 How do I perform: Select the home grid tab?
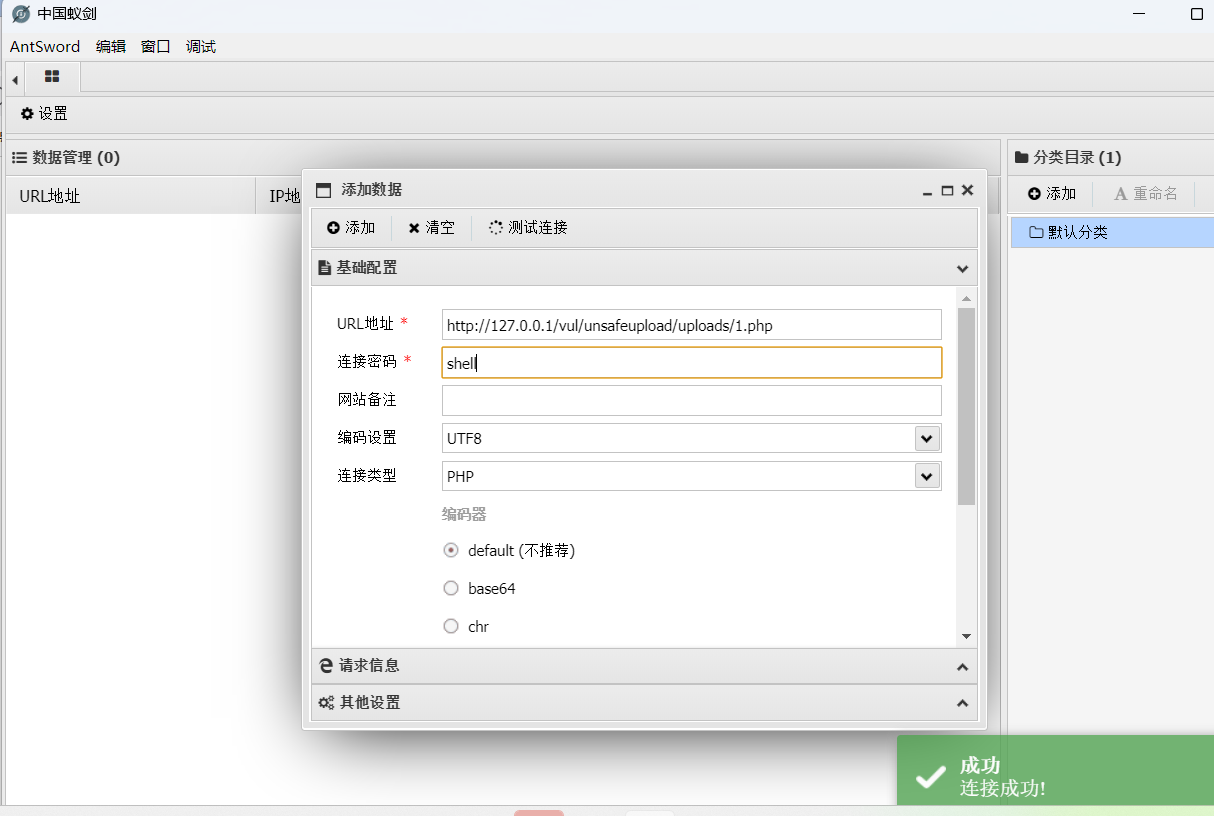pyautogui.click(x=52, y=77)
